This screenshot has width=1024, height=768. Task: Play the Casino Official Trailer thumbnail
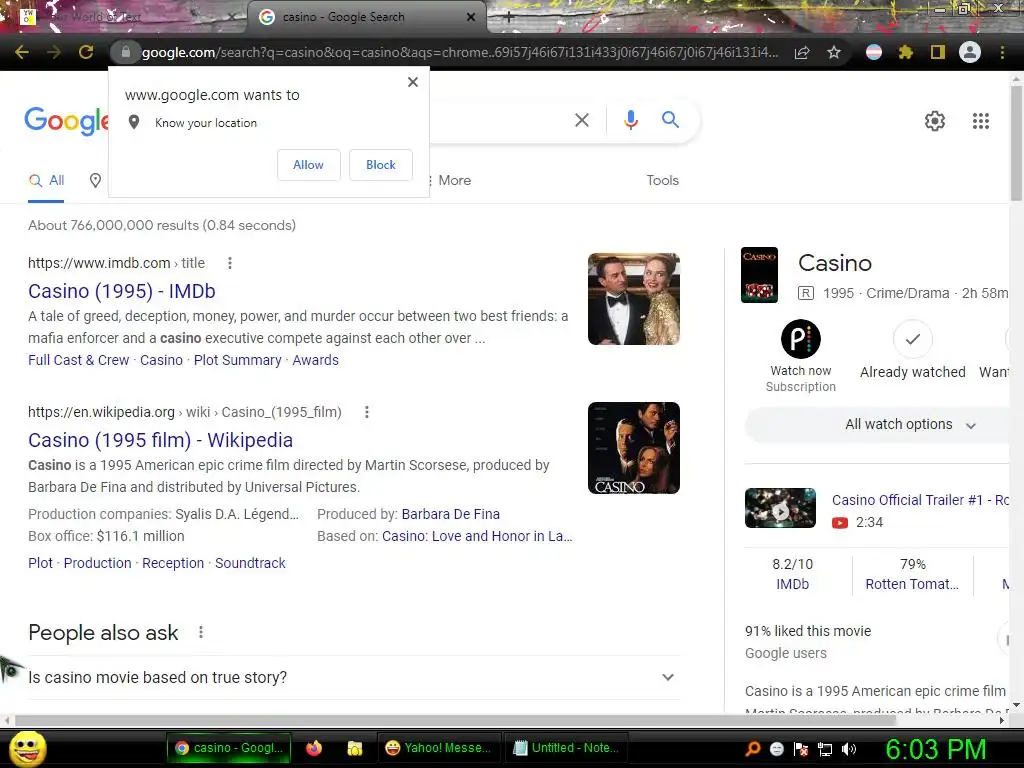pyautogui.click(x=780, y=507)
